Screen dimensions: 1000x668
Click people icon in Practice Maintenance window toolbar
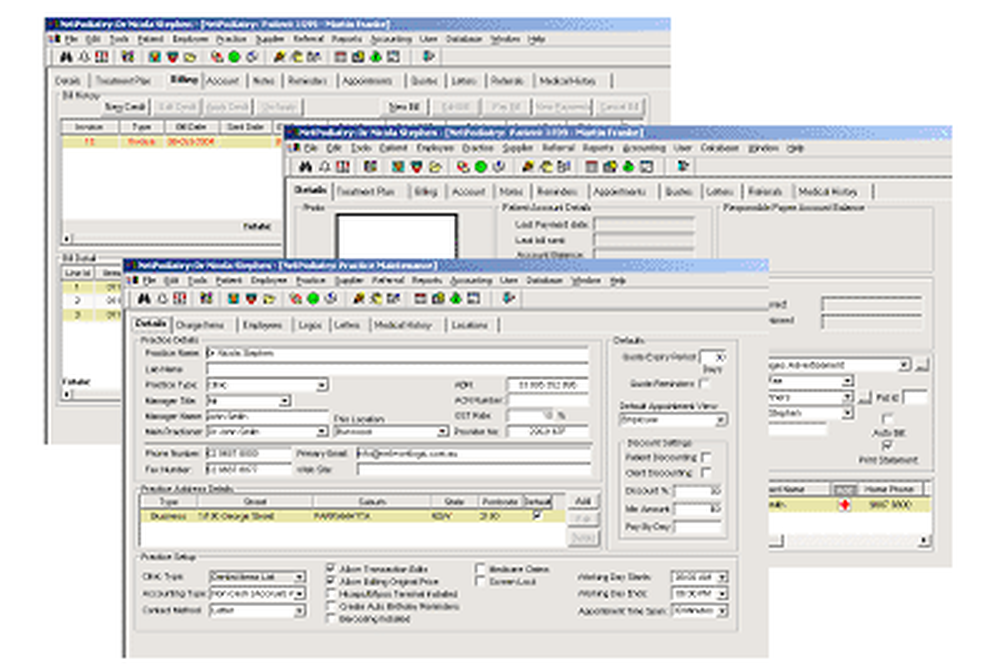pos(206,299)
